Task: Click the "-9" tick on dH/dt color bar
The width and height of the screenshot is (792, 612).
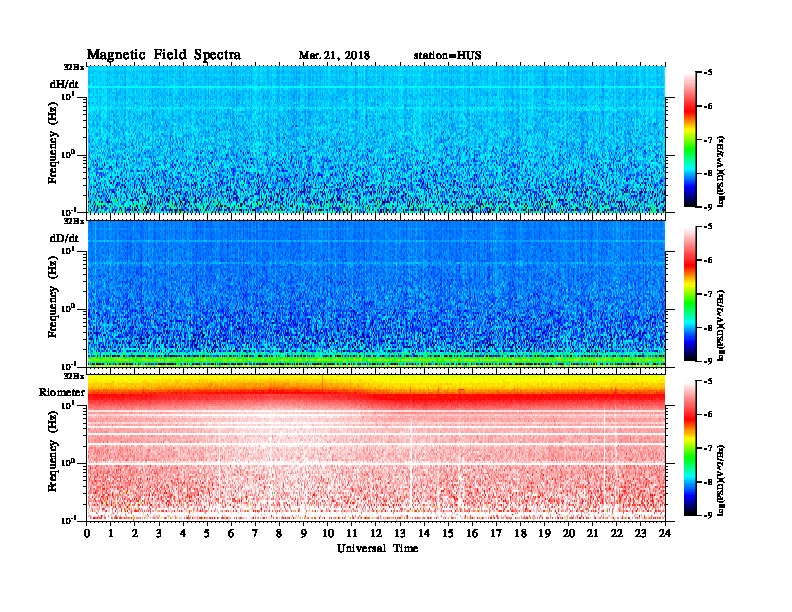Action: (x=707, y=207)
